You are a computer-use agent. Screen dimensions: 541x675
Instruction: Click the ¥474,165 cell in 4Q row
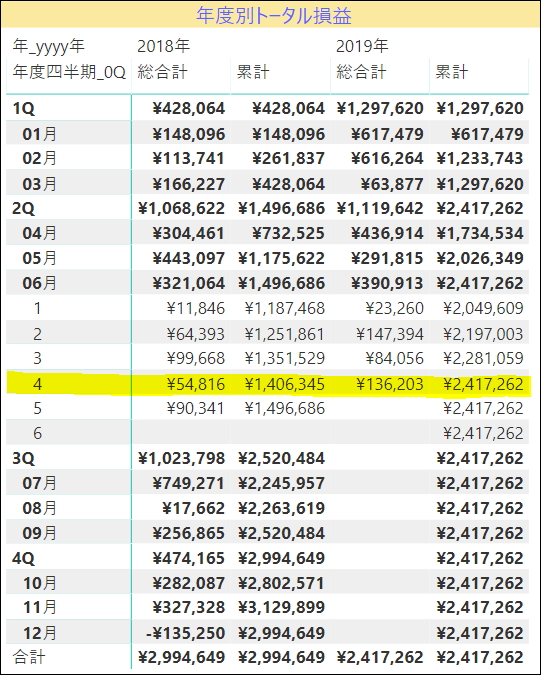[189, 558]
